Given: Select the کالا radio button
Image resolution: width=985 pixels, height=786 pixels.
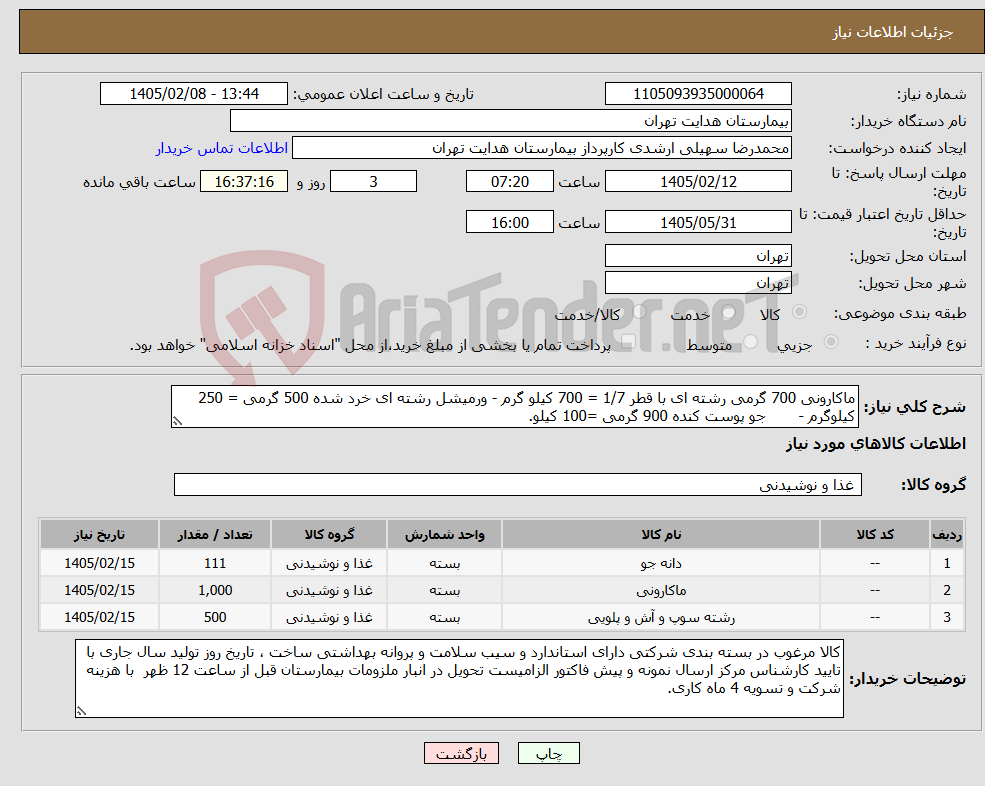Looking at the screenshot, I should click(800, 312).
